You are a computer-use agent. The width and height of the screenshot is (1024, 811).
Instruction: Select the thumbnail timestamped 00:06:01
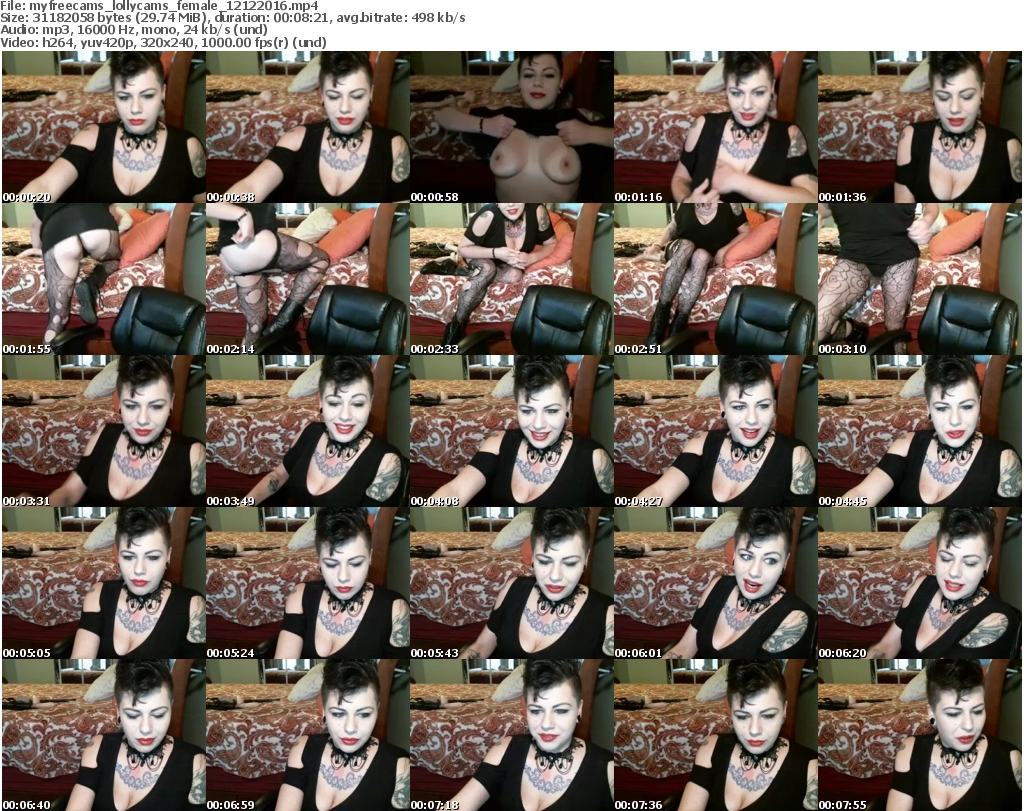tap(716, 583)
